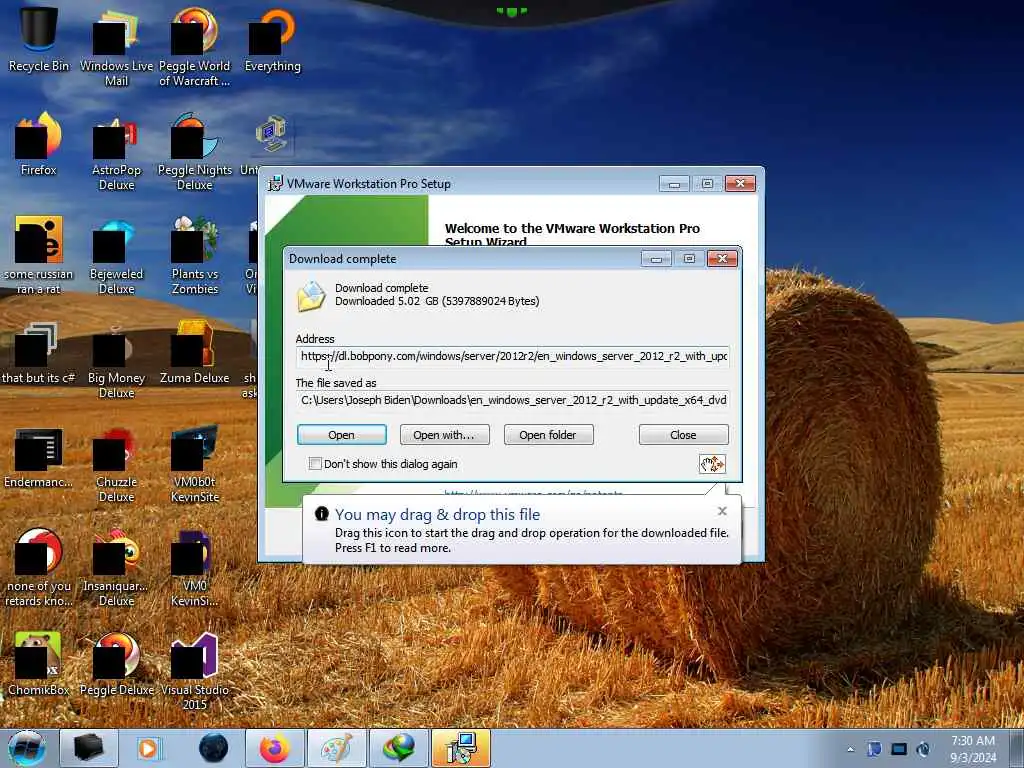
Task: Select Visual Studio 2015 desktop icon
Action: point(194,671)
